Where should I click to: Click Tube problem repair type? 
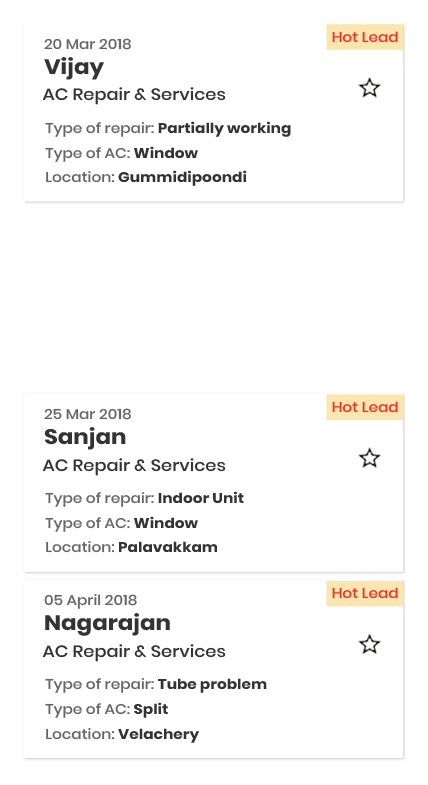coord(212,684)
